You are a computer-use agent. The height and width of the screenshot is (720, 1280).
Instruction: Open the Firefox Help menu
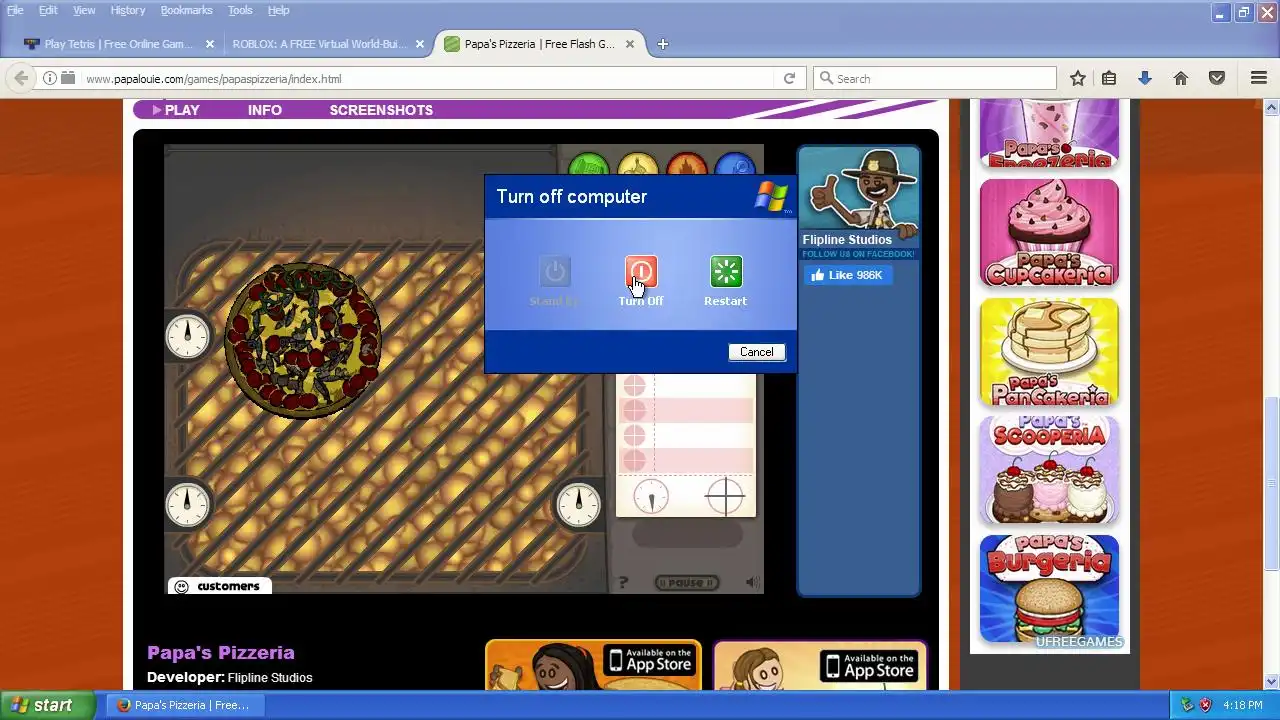click(278, 10)
